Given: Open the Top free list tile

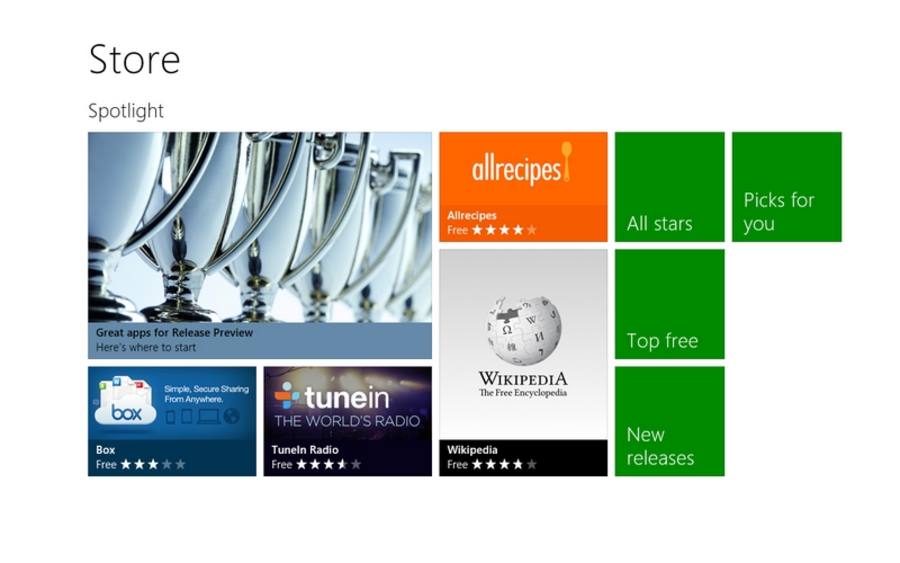Looking at the screenshot, I should pos(669,304).
